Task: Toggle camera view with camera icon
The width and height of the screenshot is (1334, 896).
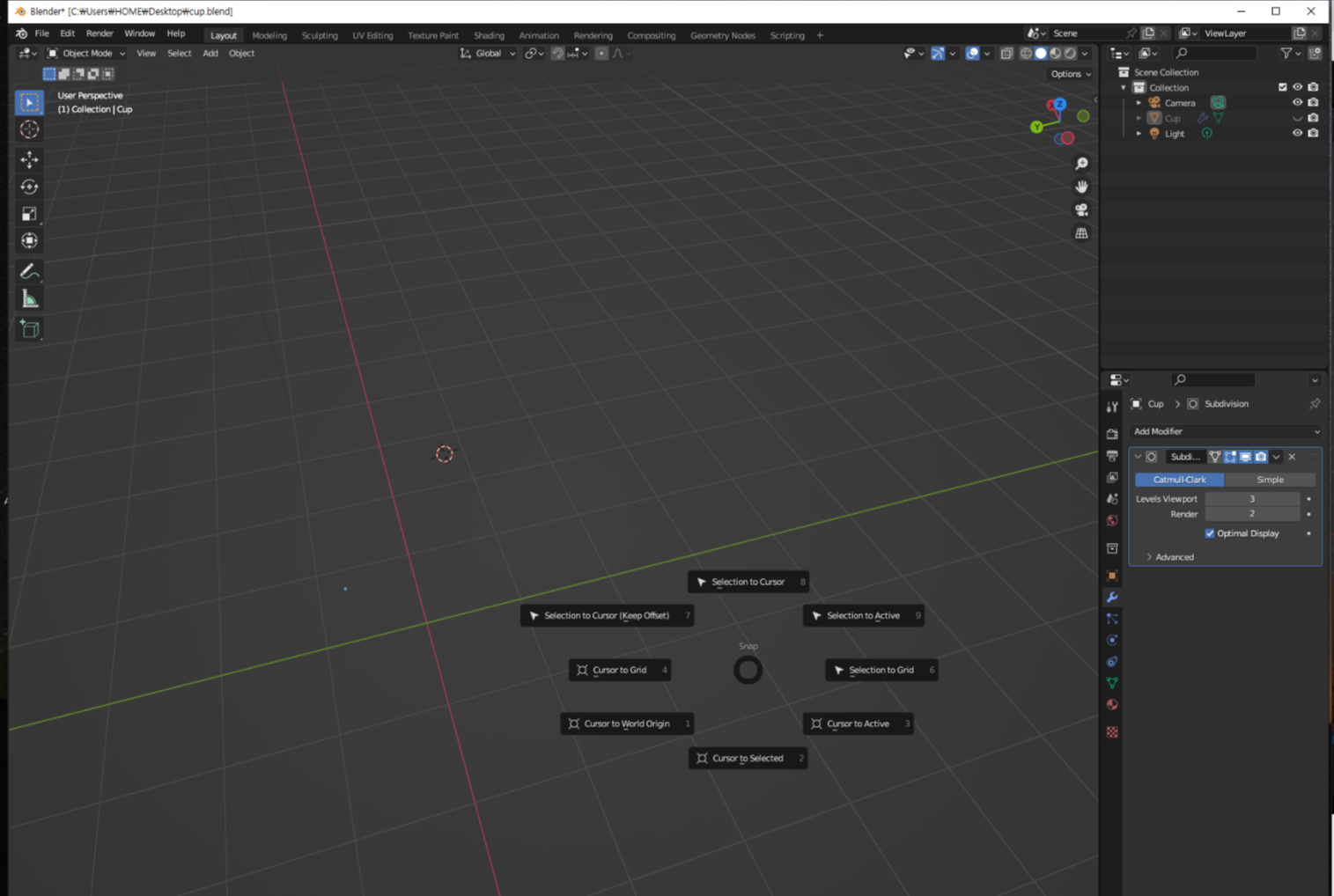Action: click(x=1081, y=210)
